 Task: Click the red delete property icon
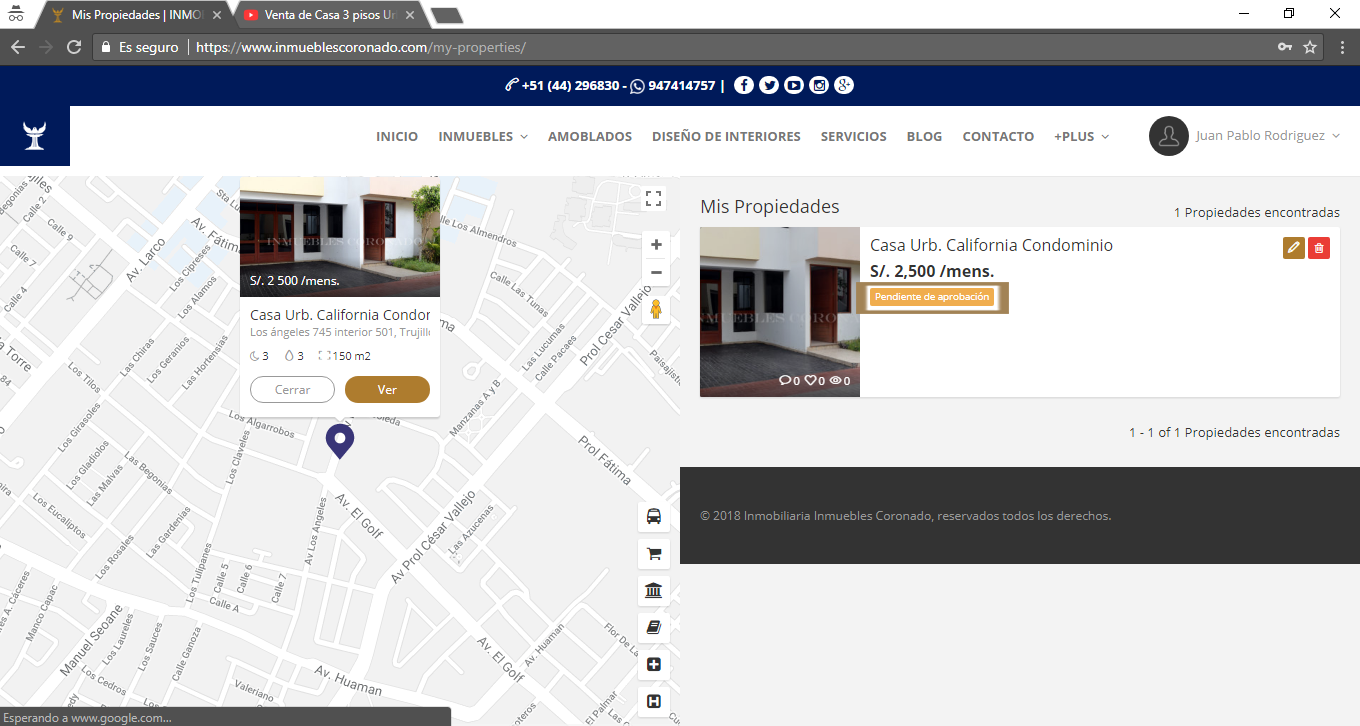pyautogui.click(x=1319, y=248)
